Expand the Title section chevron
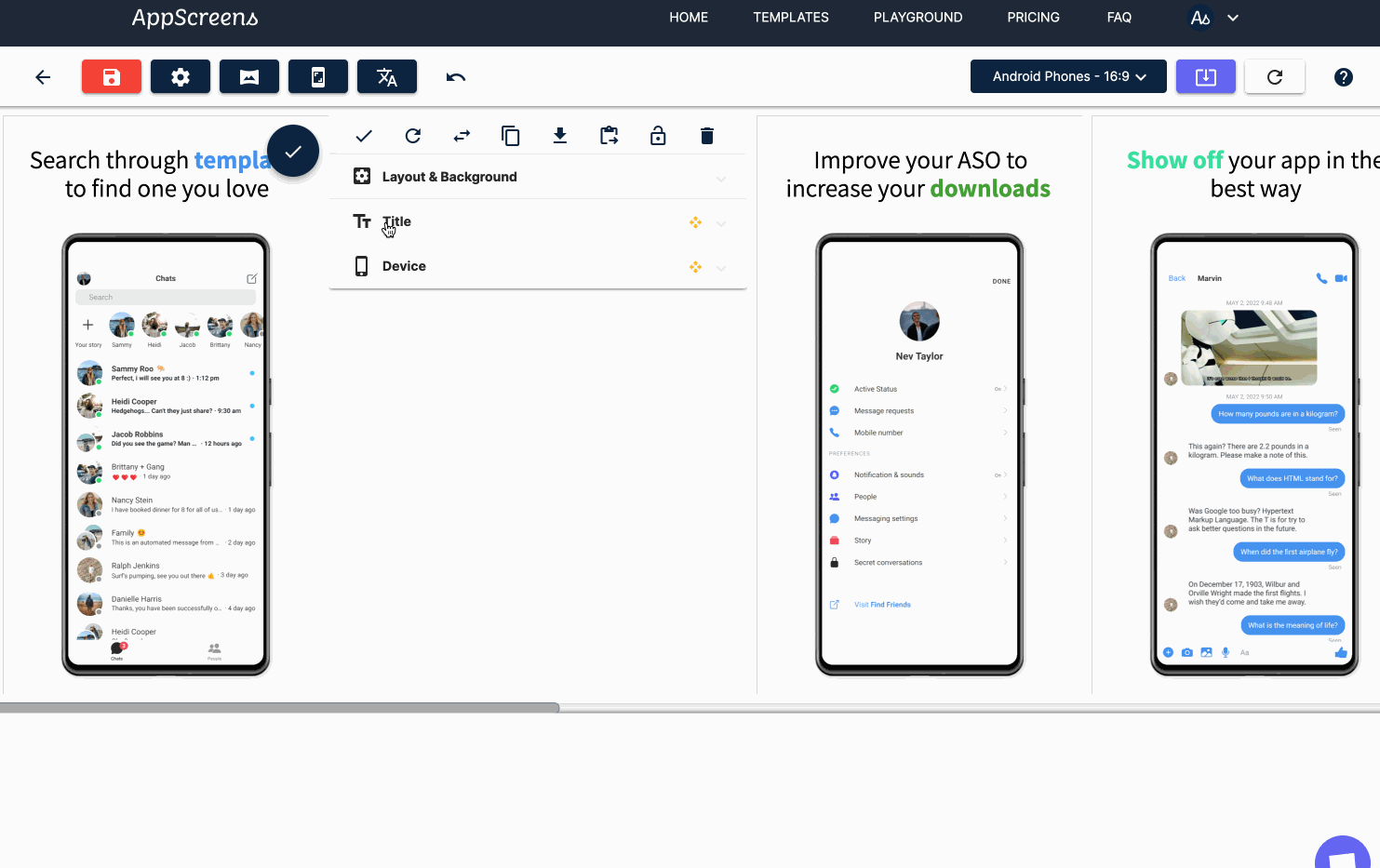1380x868 pixels. 720,223
